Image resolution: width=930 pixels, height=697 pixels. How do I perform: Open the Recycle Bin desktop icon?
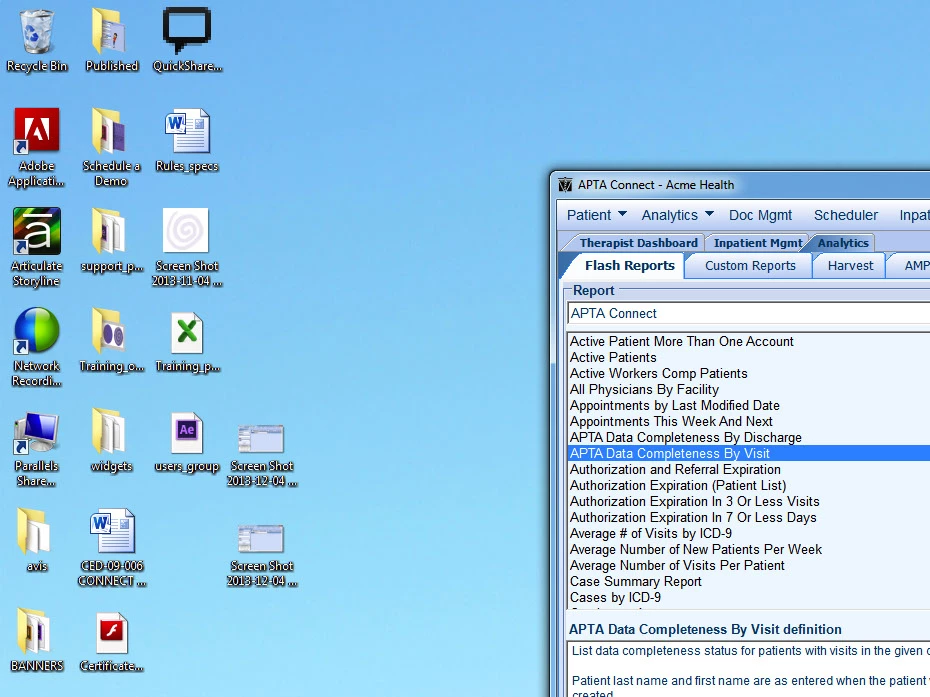[x=37, y=32]
